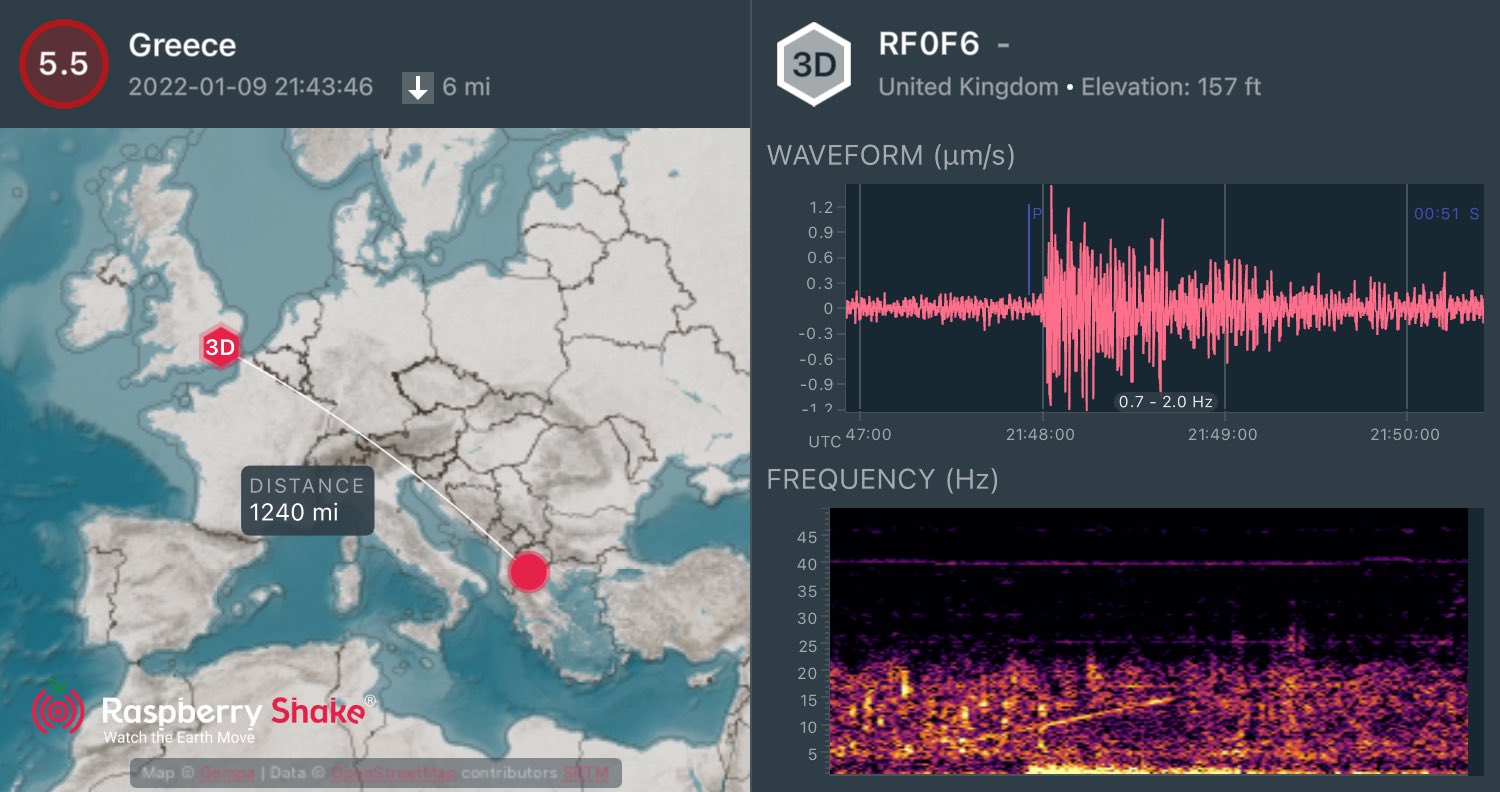Select the Greece event title
The height and width of the screenshot is (792, 1500).
click(182, 45)
